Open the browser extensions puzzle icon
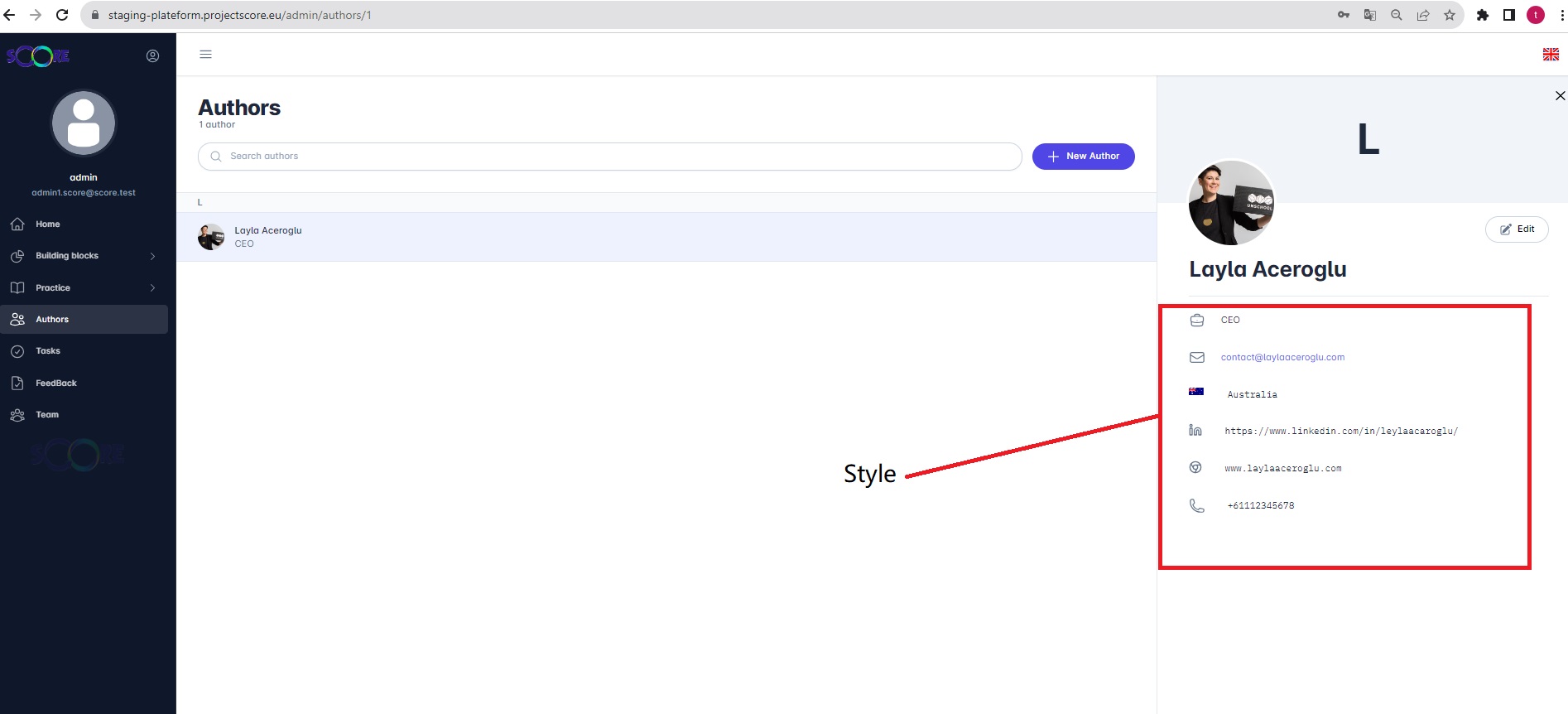Image resolution: width=1568 pixels, height=714 pixels. click(x=1483, y=15)
